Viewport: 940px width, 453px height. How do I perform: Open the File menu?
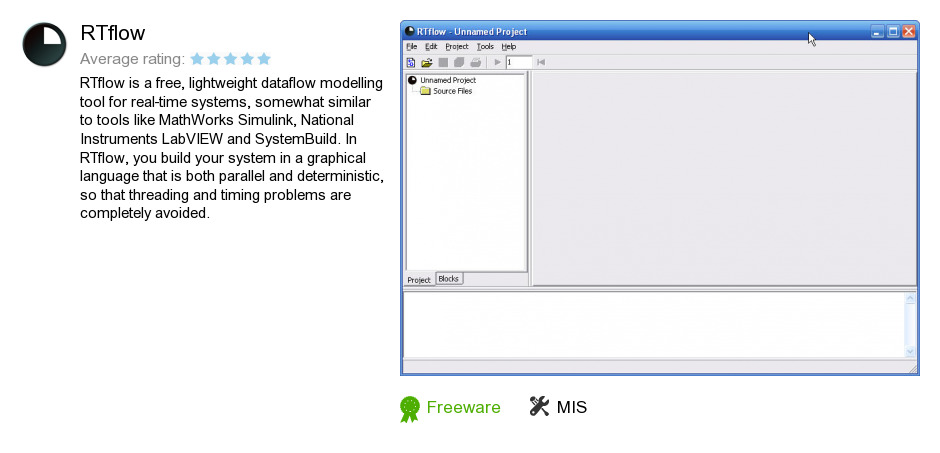click(411, 47)
